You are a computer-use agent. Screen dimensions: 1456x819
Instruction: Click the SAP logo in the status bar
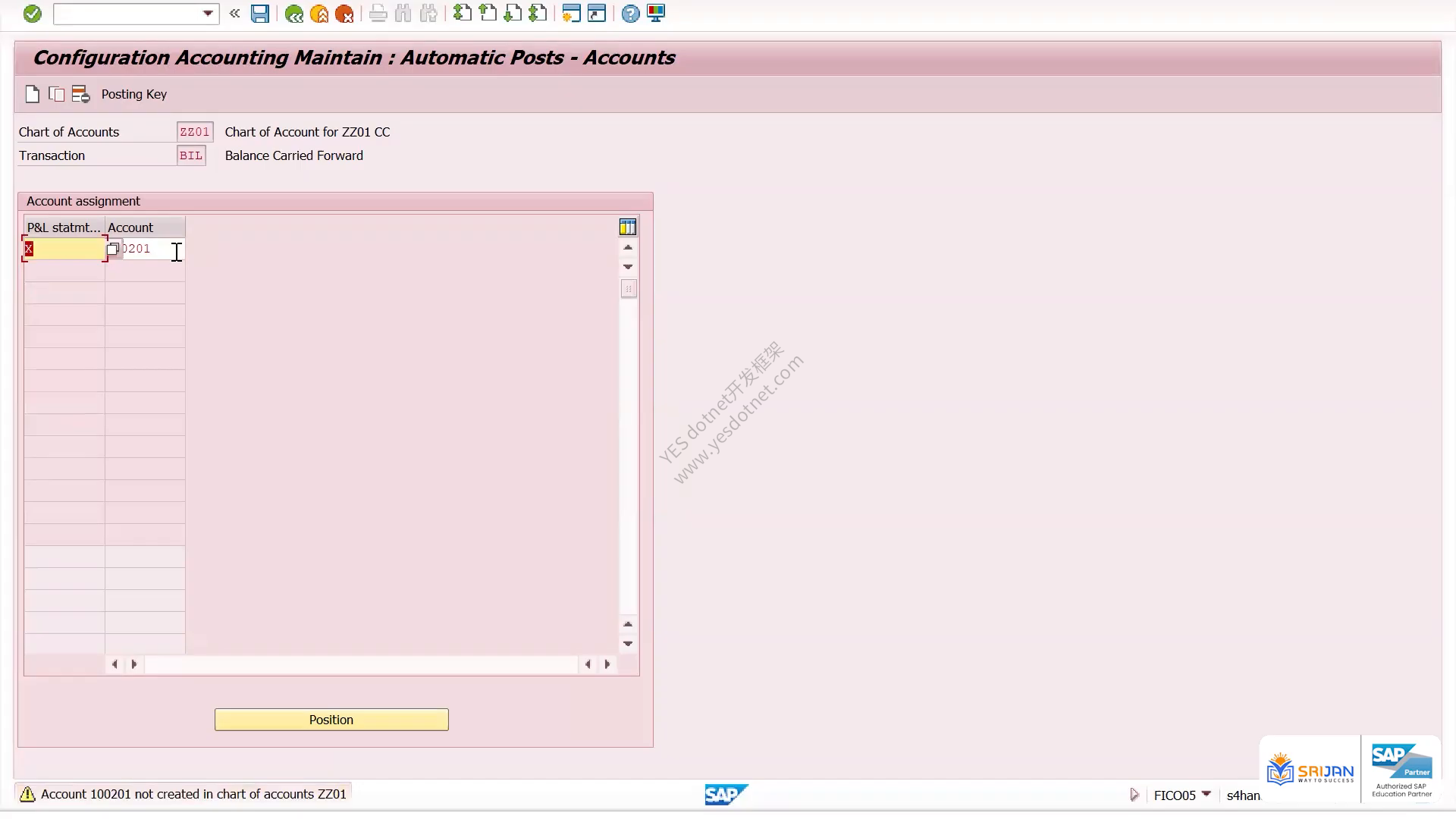726,795
